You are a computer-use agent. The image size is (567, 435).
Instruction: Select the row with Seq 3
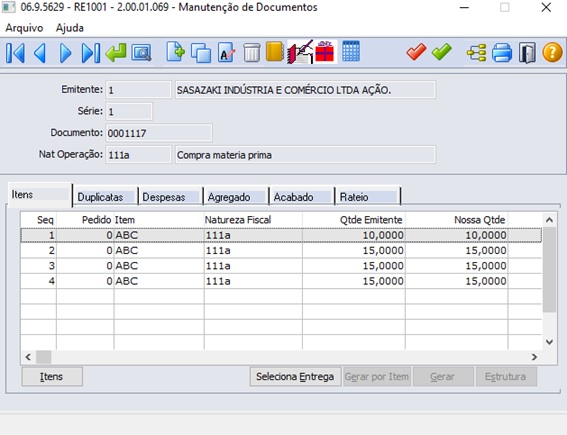tap(281, 266)
